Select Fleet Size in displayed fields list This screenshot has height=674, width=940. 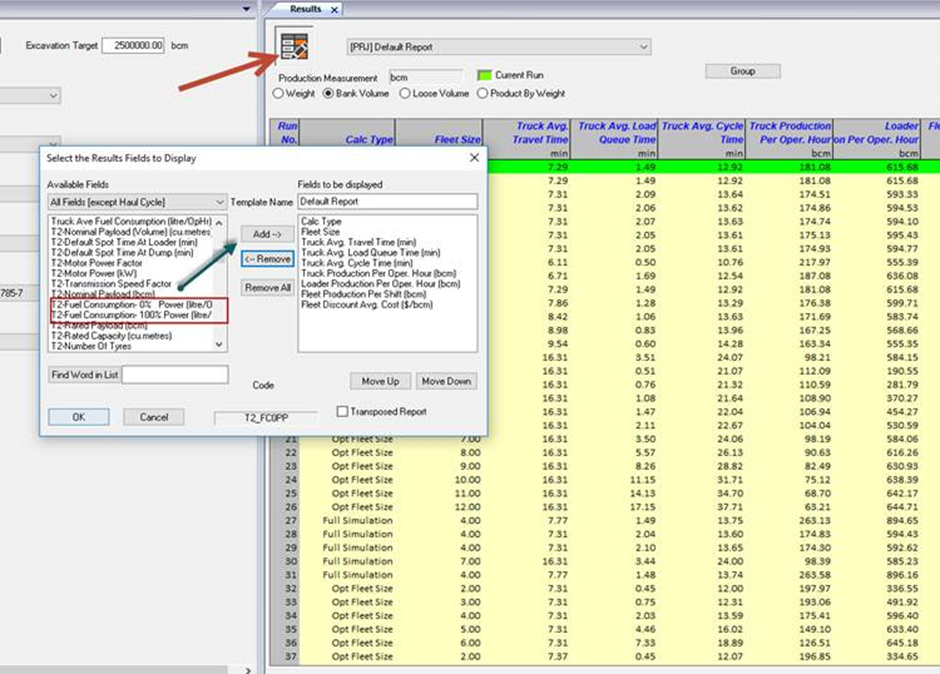(x=320, y=231)
